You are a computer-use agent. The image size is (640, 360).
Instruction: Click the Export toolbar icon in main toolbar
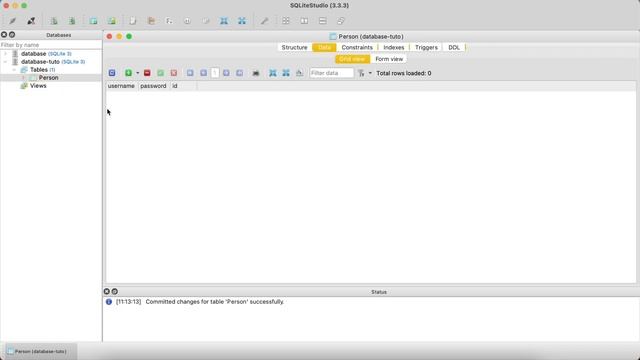tap(242, 21)
